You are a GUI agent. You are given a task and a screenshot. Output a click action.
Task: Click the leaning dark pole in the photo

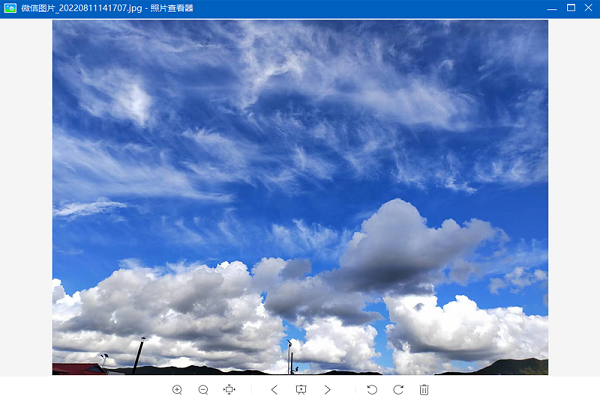tap(138, 355)
